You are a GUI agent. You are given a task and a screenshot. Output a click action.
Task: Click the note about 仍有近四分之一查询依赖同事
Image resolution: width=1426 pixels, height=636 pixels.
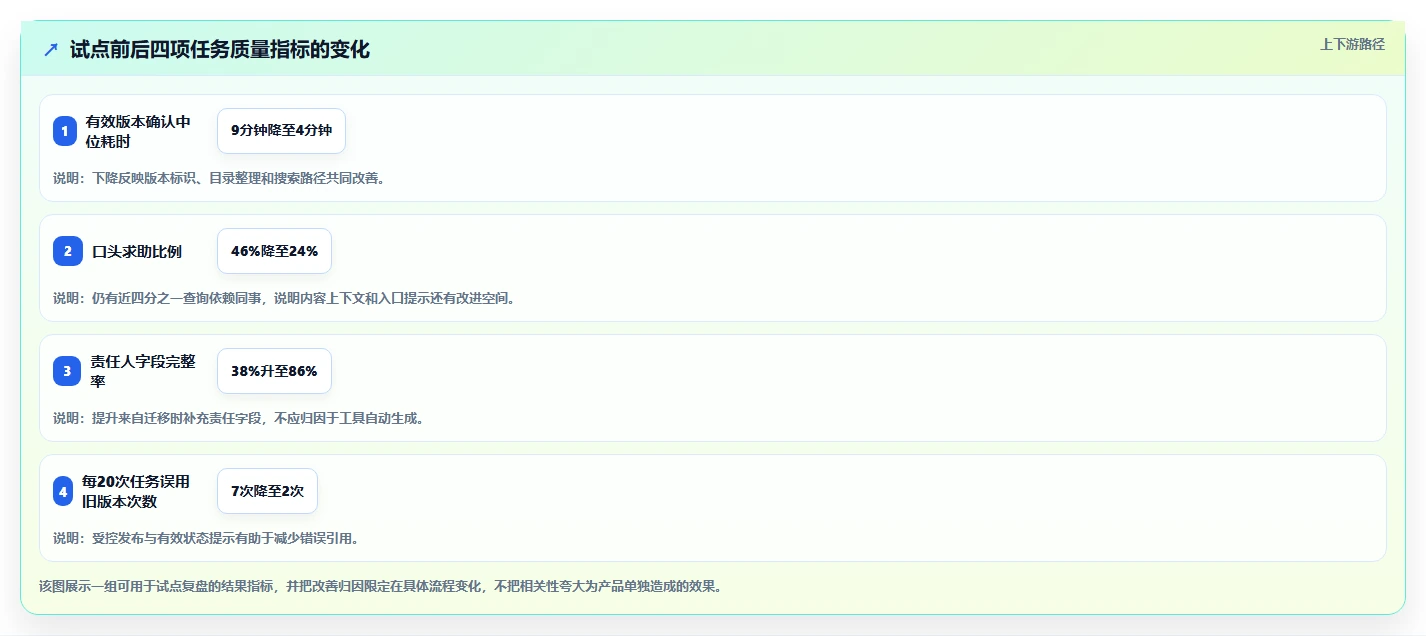(x=284, y=298)
